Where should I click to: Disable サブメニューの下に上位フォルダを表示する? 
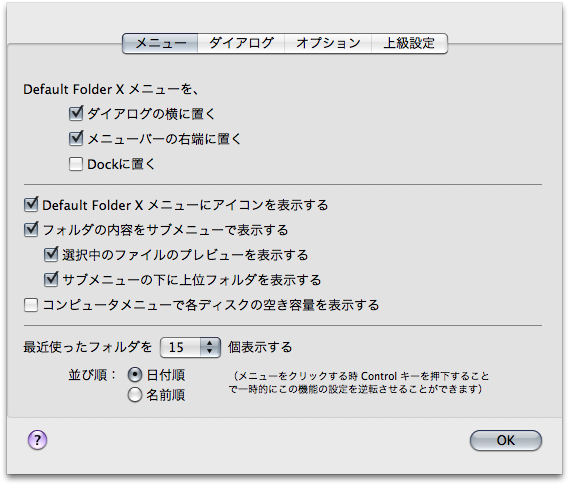(x=51, y=280)
